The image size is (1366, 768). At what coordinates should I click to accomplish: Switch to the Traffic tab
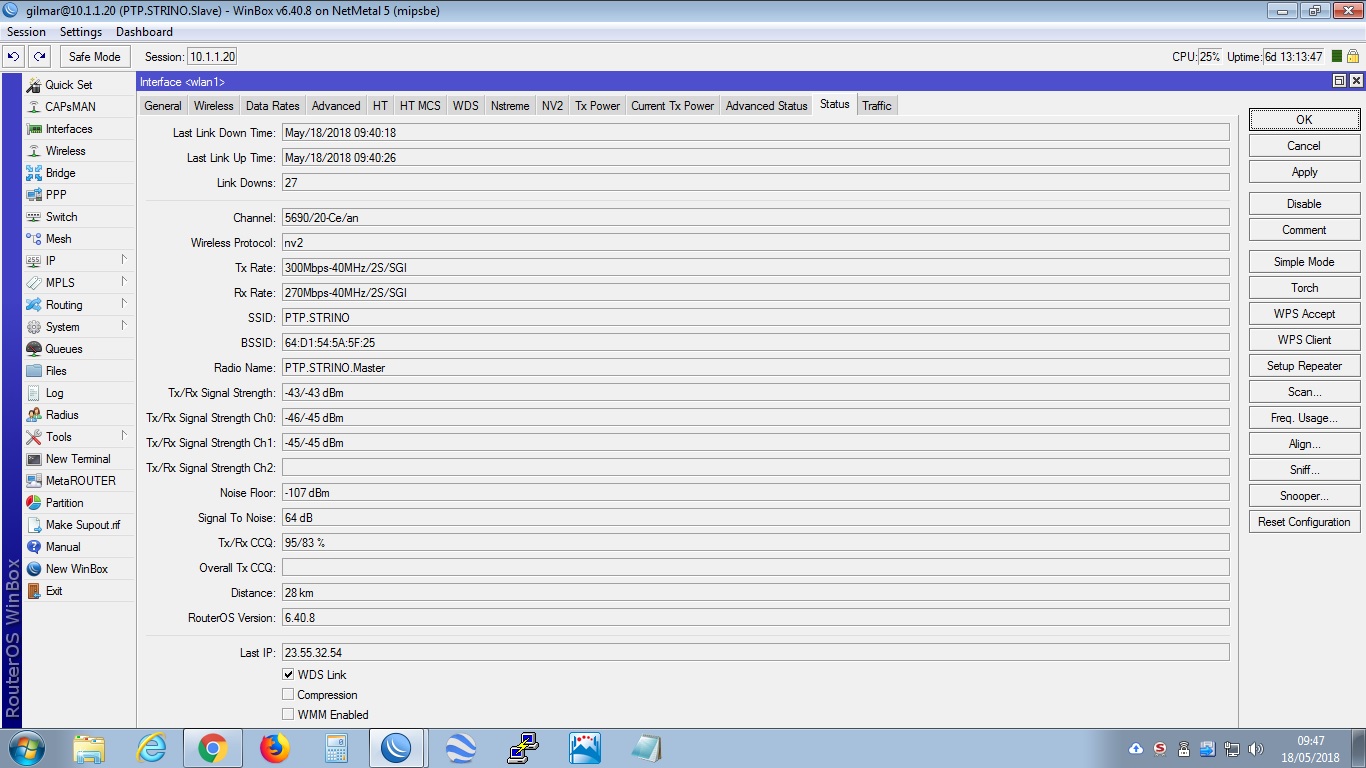(x=877, y=106)
